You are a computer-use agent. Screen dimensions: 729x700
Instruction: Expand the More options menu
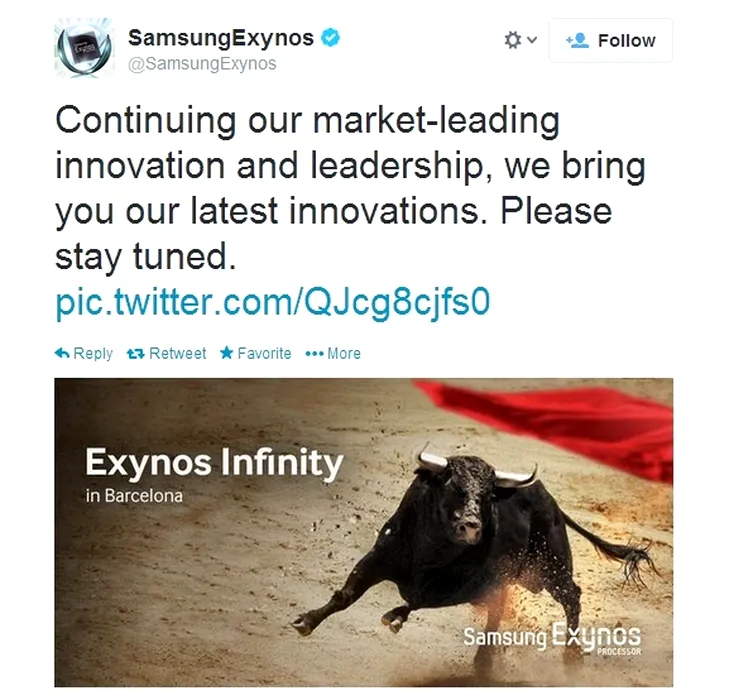click(x=333, y=354)
